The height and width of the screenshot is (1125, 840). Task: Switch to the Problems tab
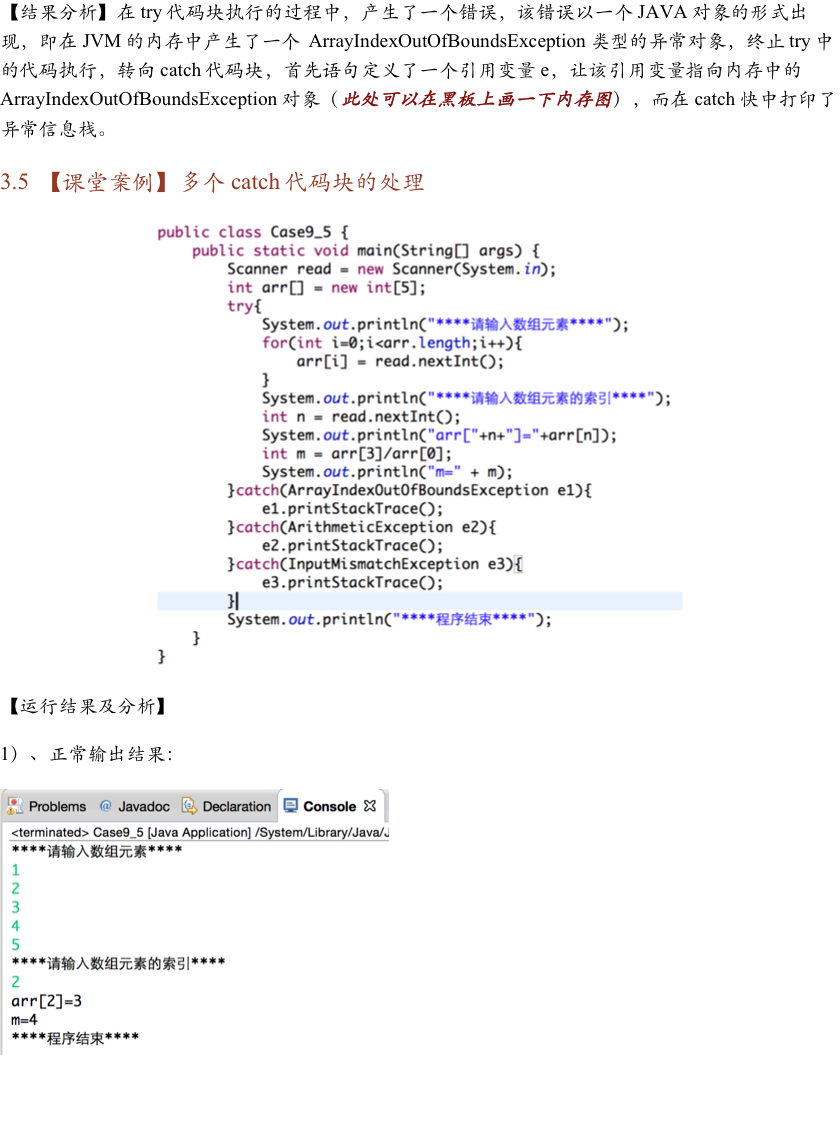pos(47,806)
